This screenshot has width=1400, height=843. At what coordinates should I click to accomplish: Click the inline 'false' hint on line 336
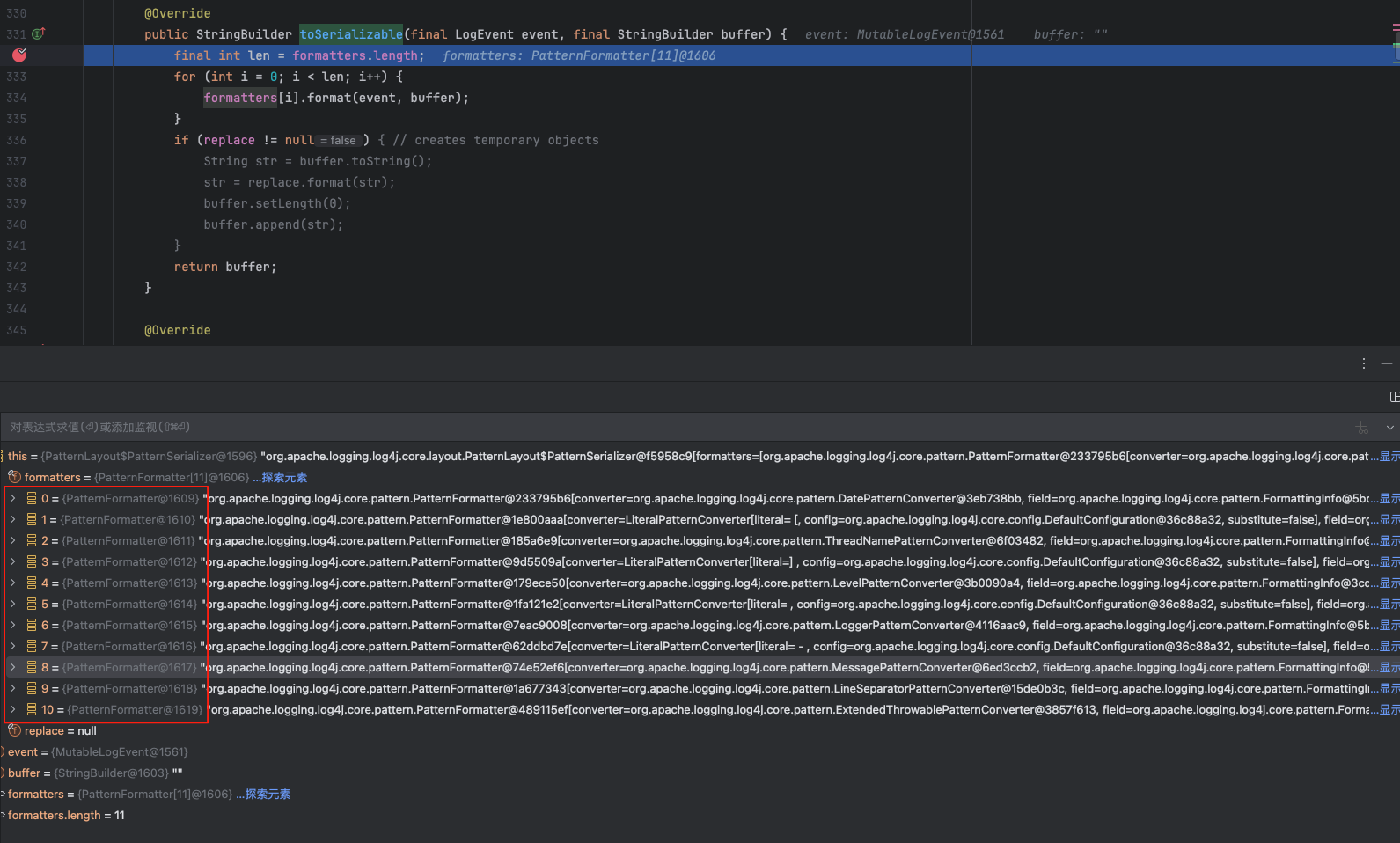click(339, 141)
